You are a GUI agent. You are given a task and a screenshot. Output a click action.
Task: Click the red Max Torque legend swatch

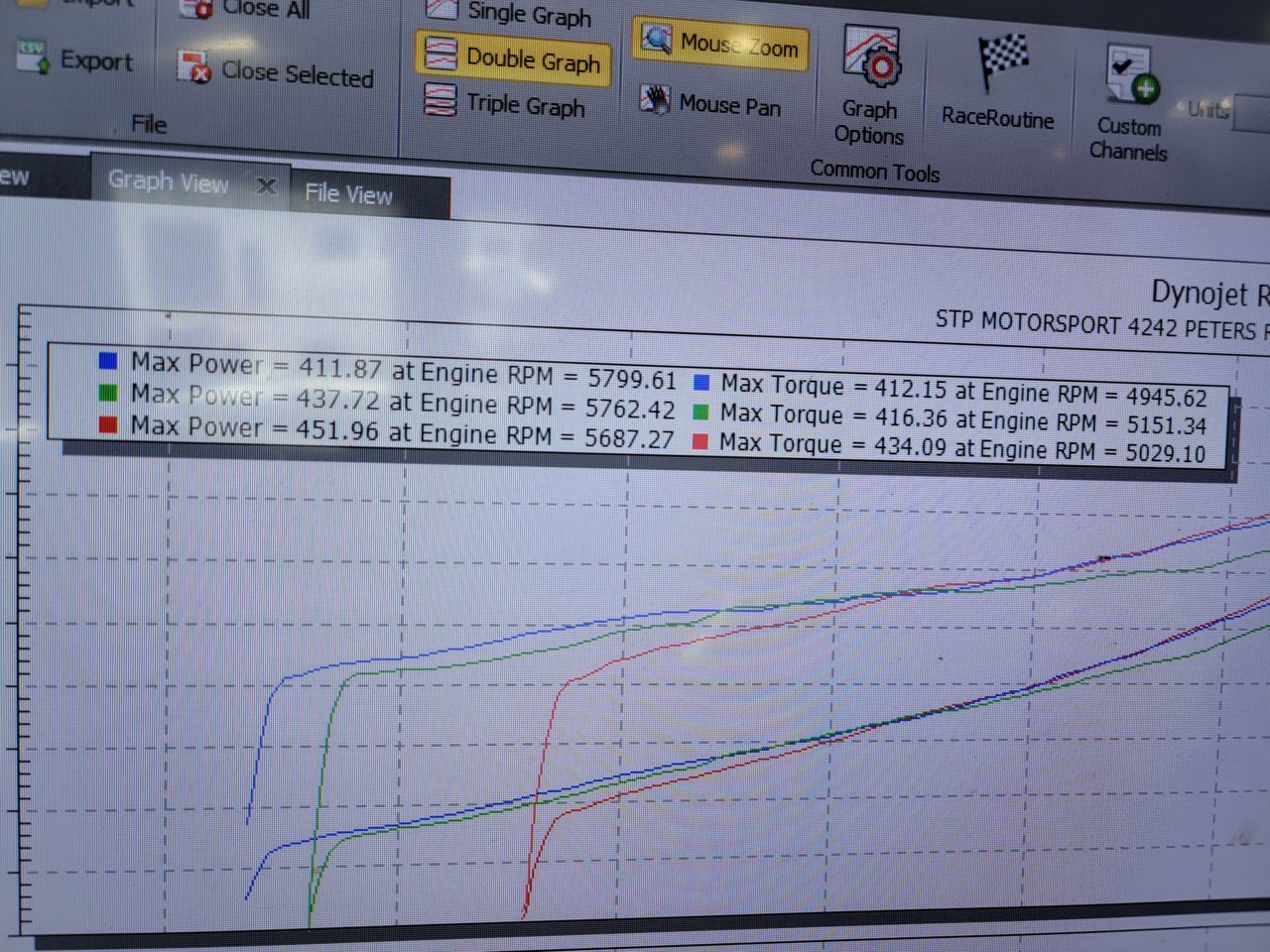pos(700,441)
